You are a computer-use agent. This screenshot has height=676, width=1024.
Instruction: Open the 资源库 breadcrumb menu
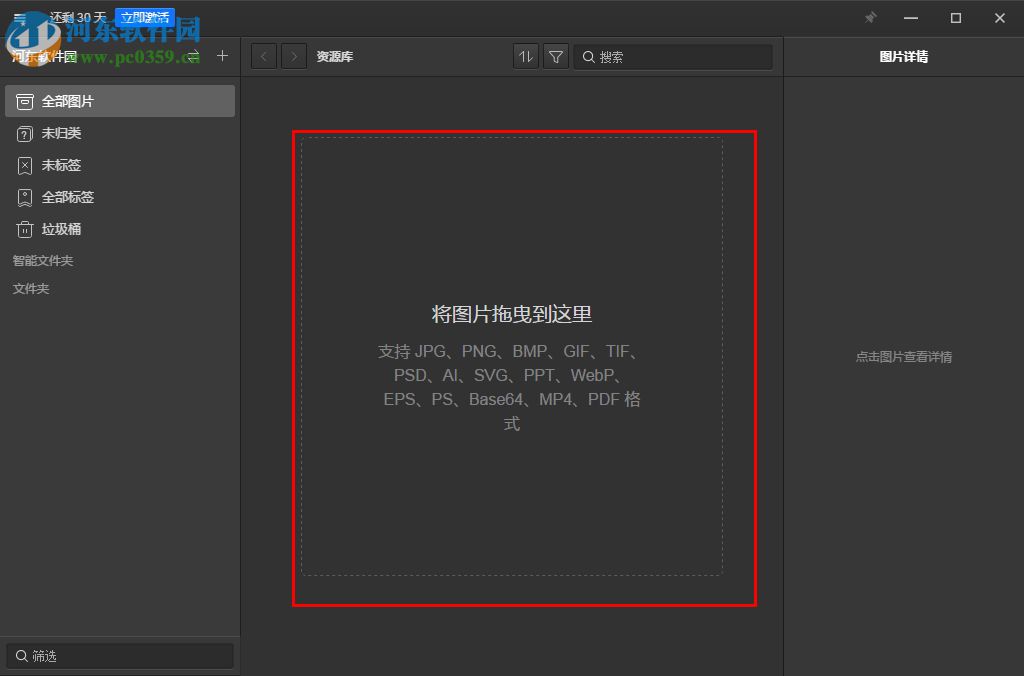tap(334, 56)
